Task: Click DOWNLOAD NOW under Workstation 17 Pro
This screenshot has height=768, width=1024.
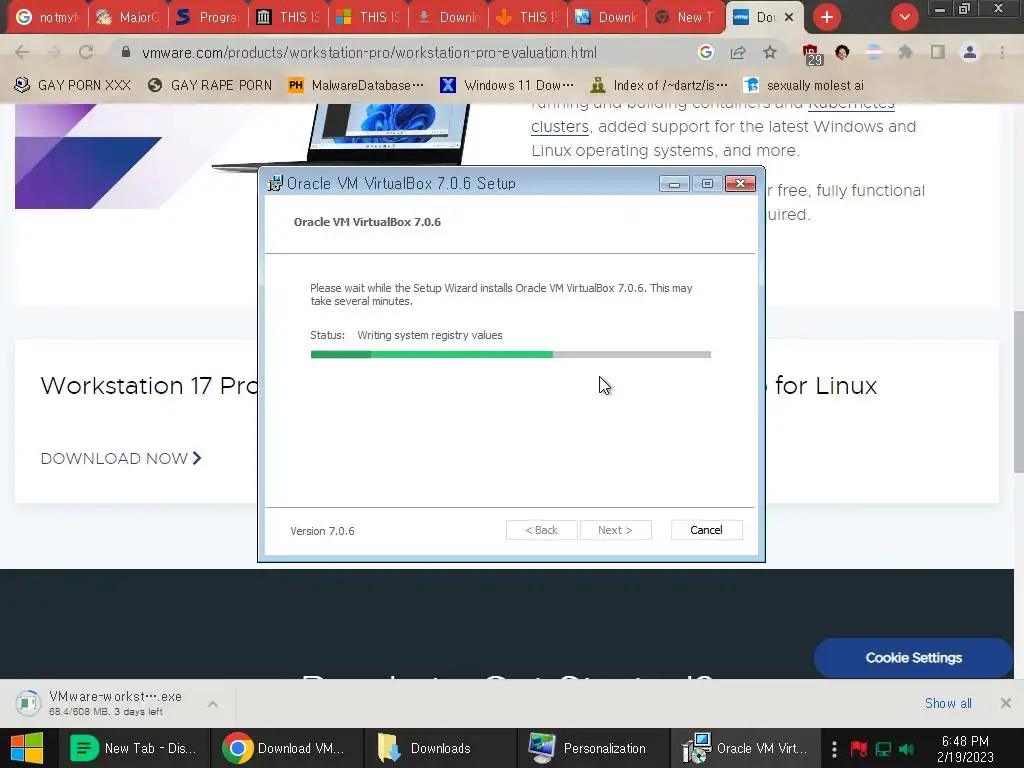Action: pyautogui.click(x=121, y=458)
